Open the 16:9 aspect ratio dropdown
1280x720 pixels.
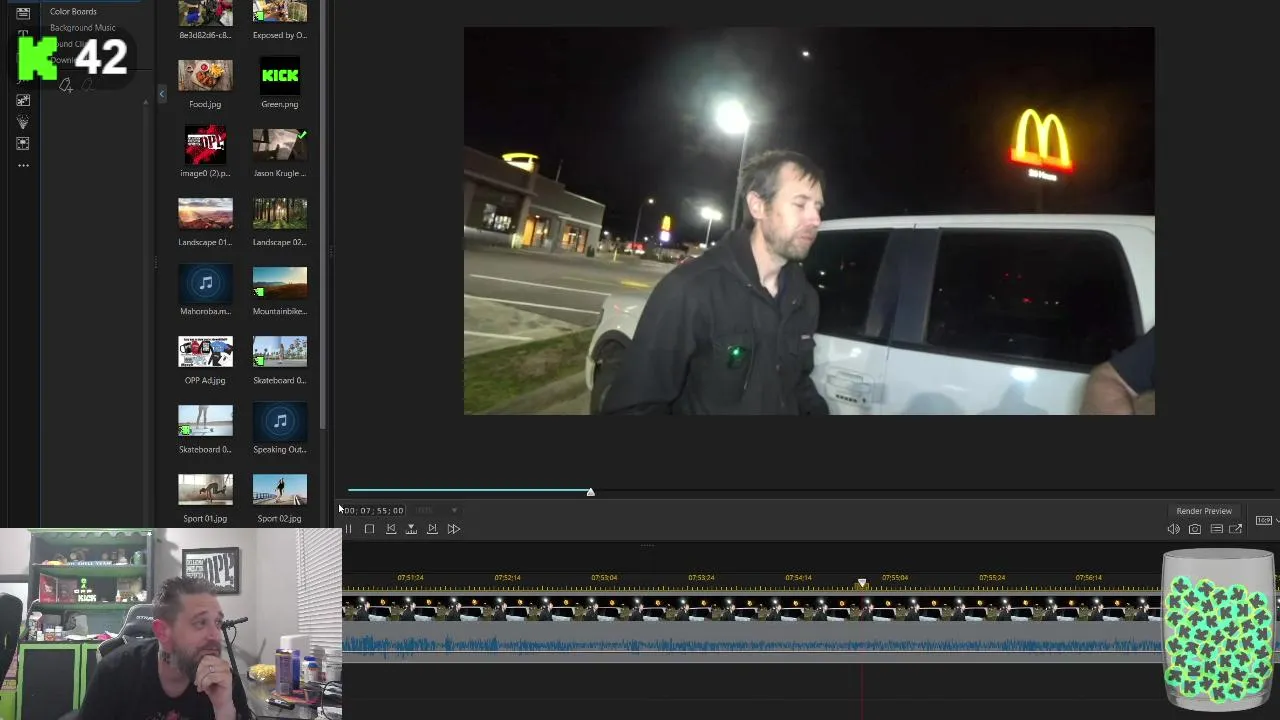(1264, 520)
